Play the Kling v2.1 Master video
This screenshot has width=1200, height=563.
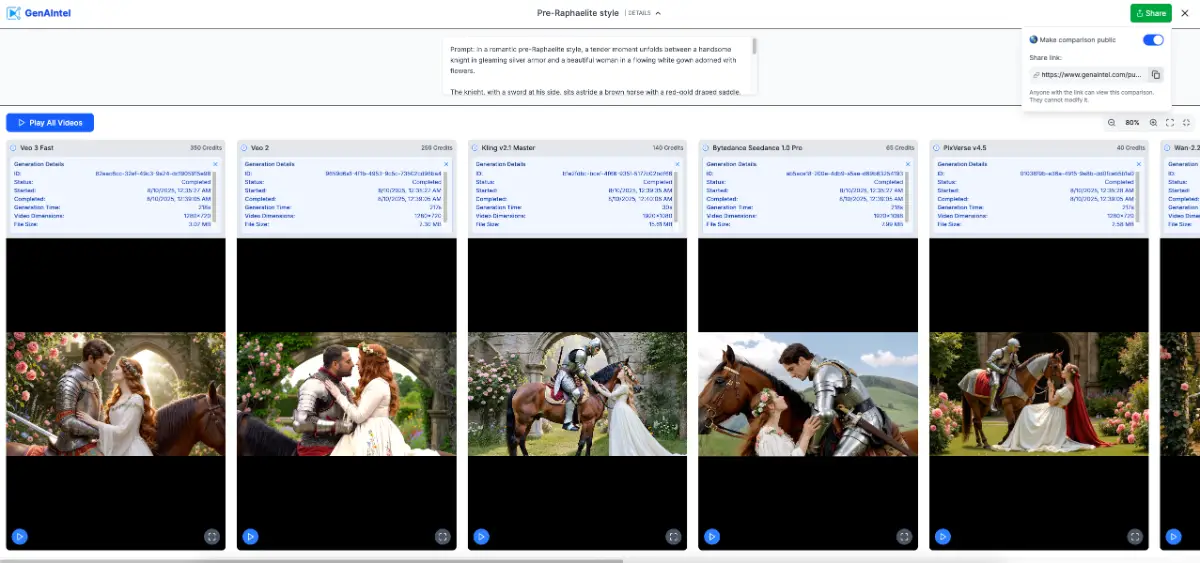tap(481, 536)
